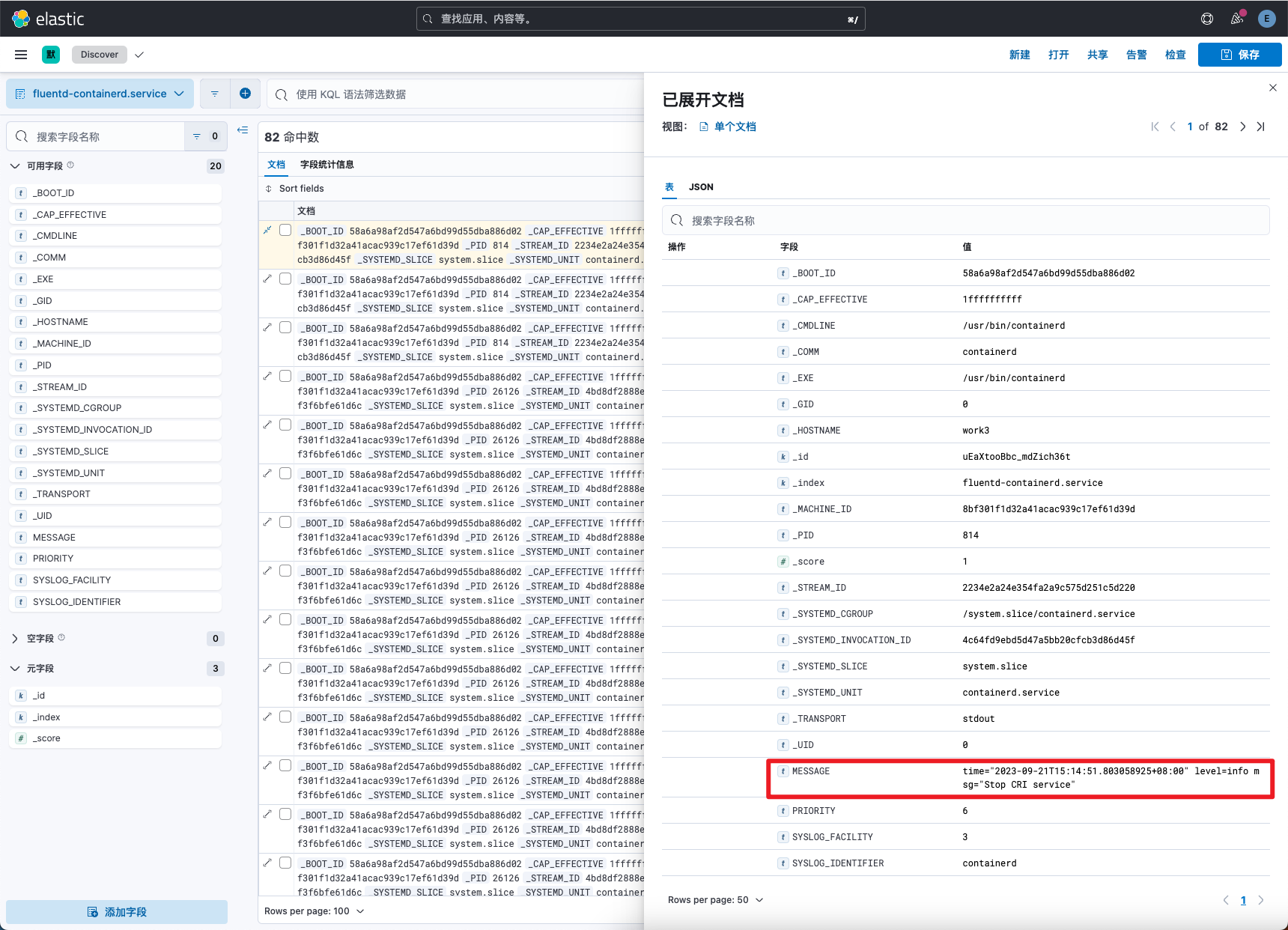Viewport: 1288px width, 930px height.
Task: Select checkbox of the sixth document row
Action: (x=285, y=474)
